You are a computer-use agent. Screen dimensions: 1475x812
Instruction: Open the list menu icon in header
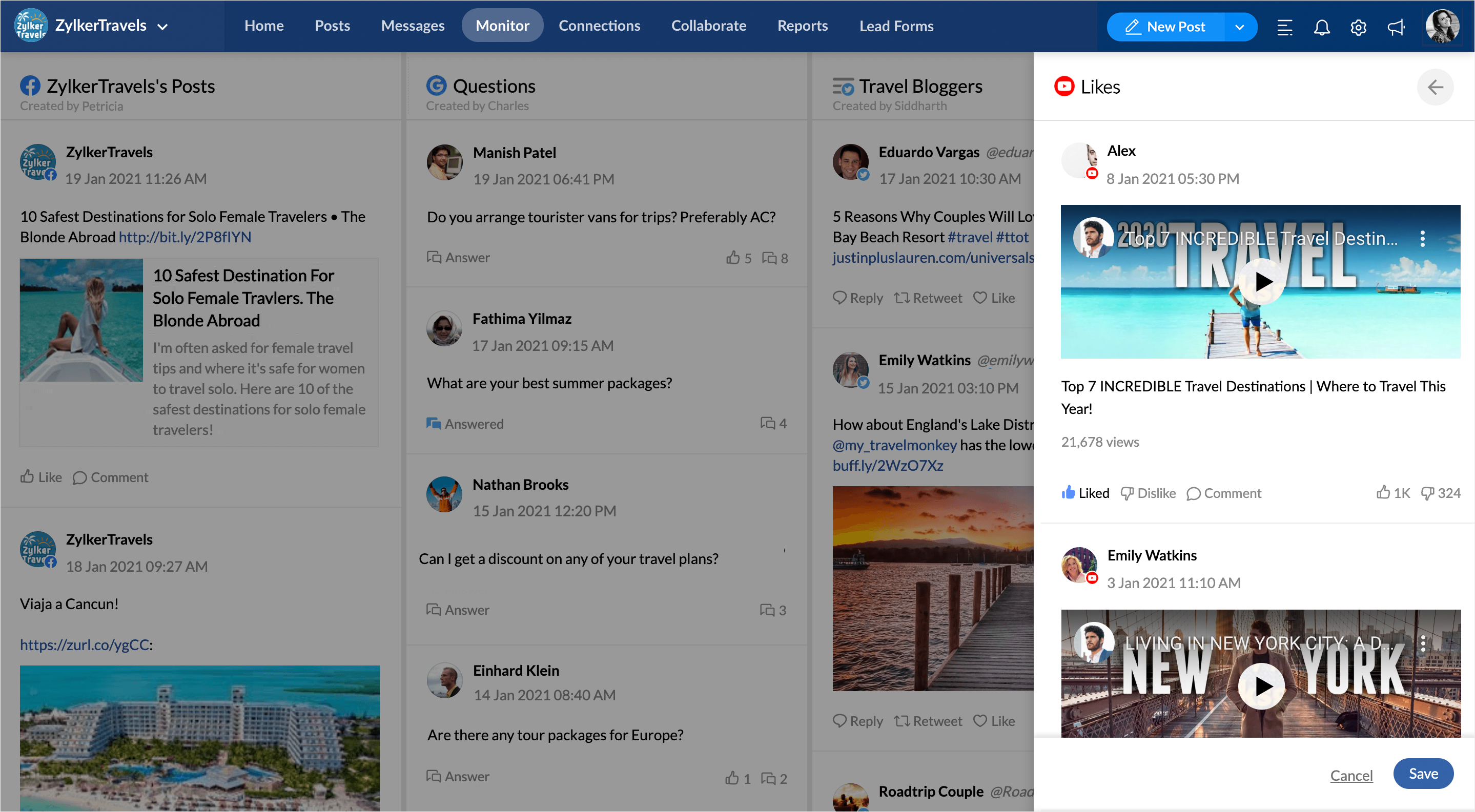[x=1284, y=27]
